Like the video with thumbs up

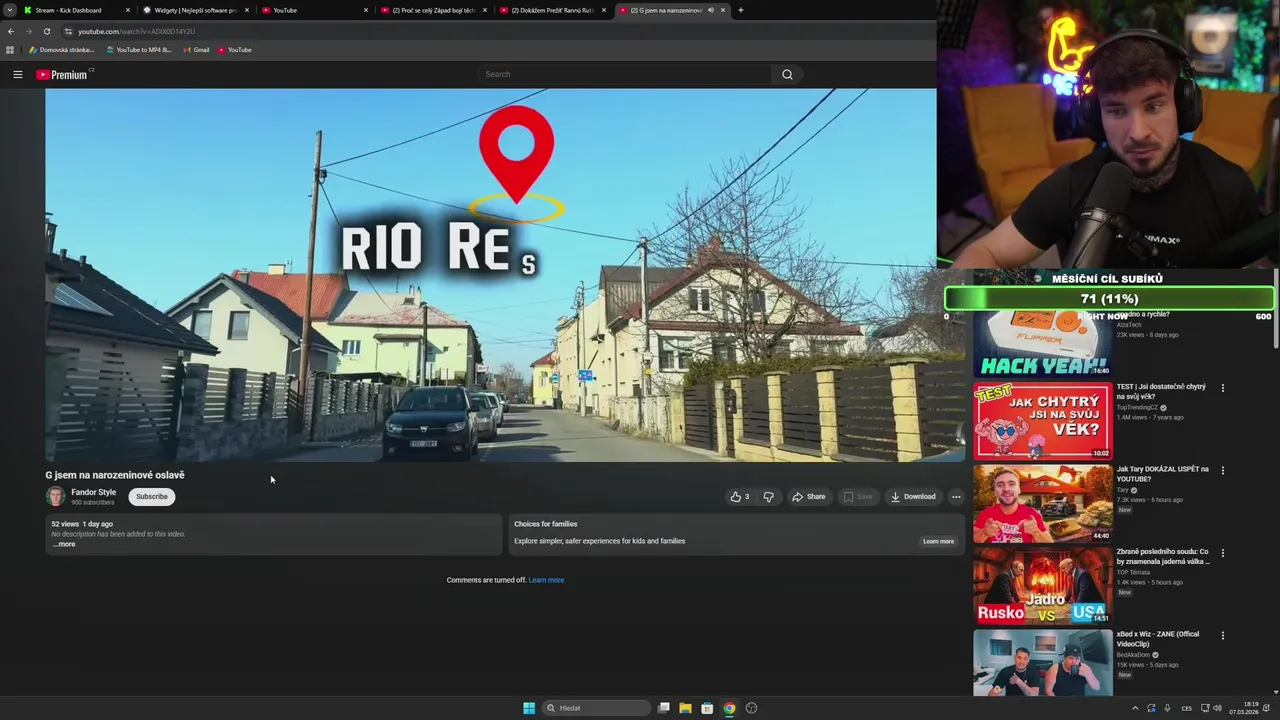[x=740, y=497]
